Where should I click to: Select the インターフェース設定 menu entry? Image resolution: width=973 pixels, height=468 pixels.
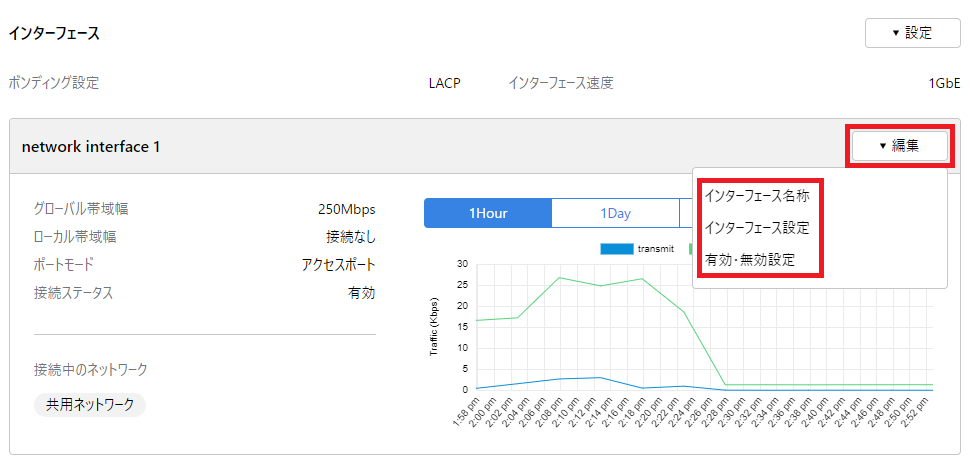756,227
